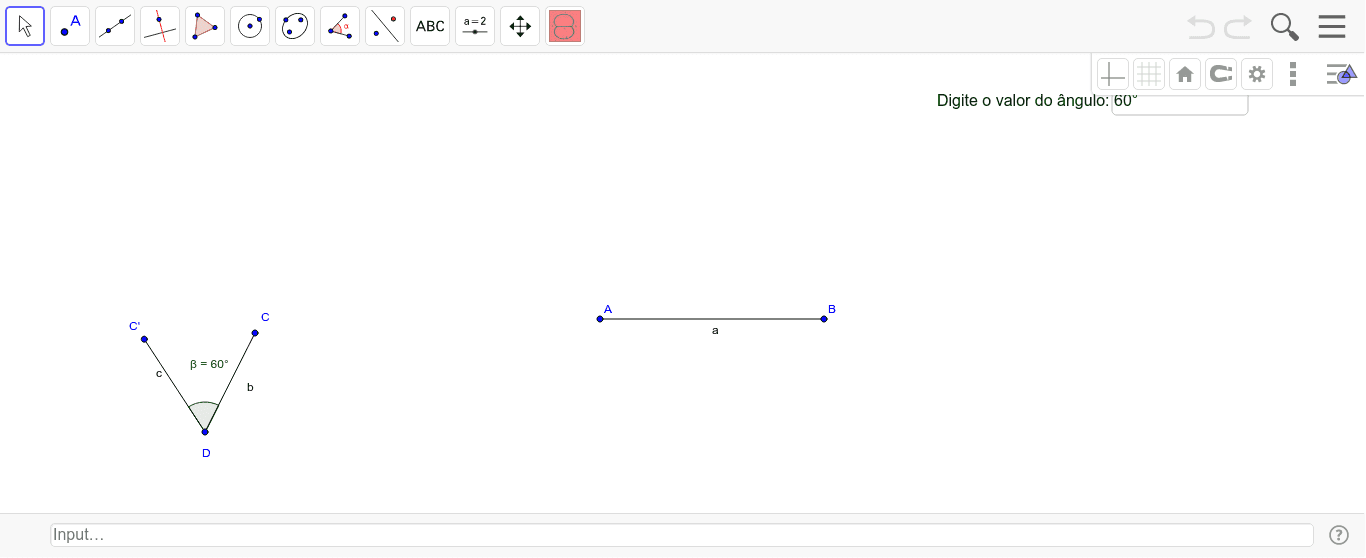This screenshot has width=1366, height=558.
Task: Click the β = 60° angle label
Action: 209,364
